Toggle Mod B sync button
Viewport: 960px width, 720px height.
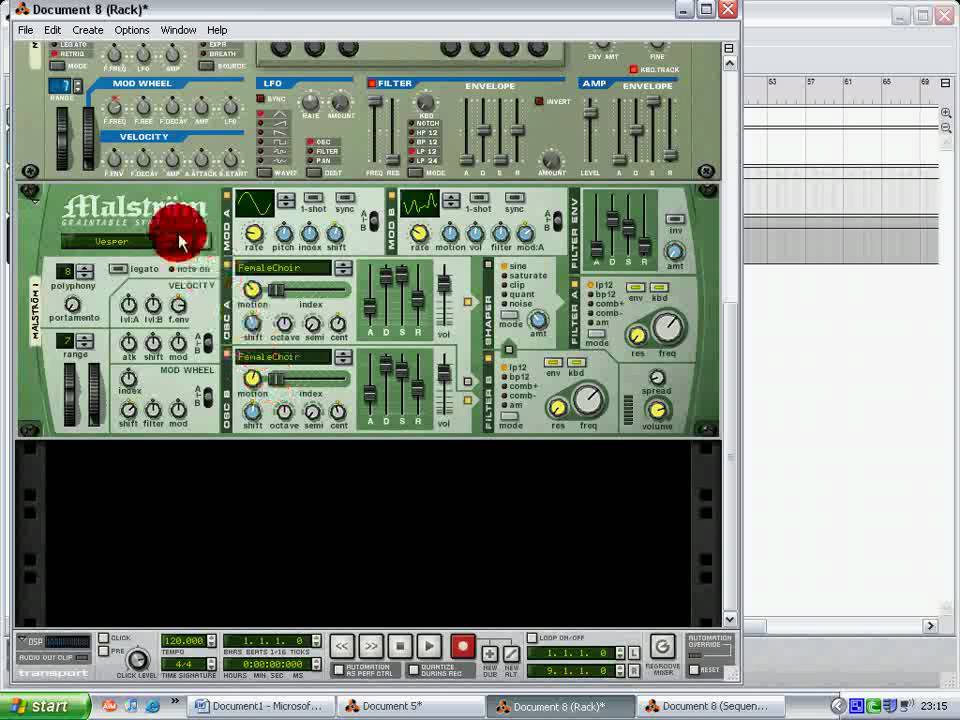(514, 197)
